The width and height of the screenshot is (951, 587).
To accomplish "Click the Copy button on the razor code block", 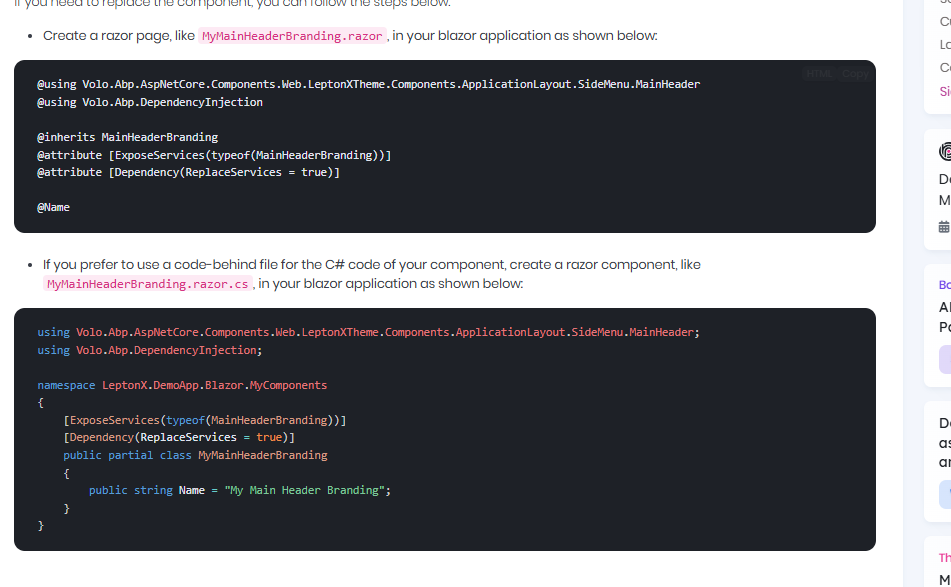I will click(x=855, y=74).
